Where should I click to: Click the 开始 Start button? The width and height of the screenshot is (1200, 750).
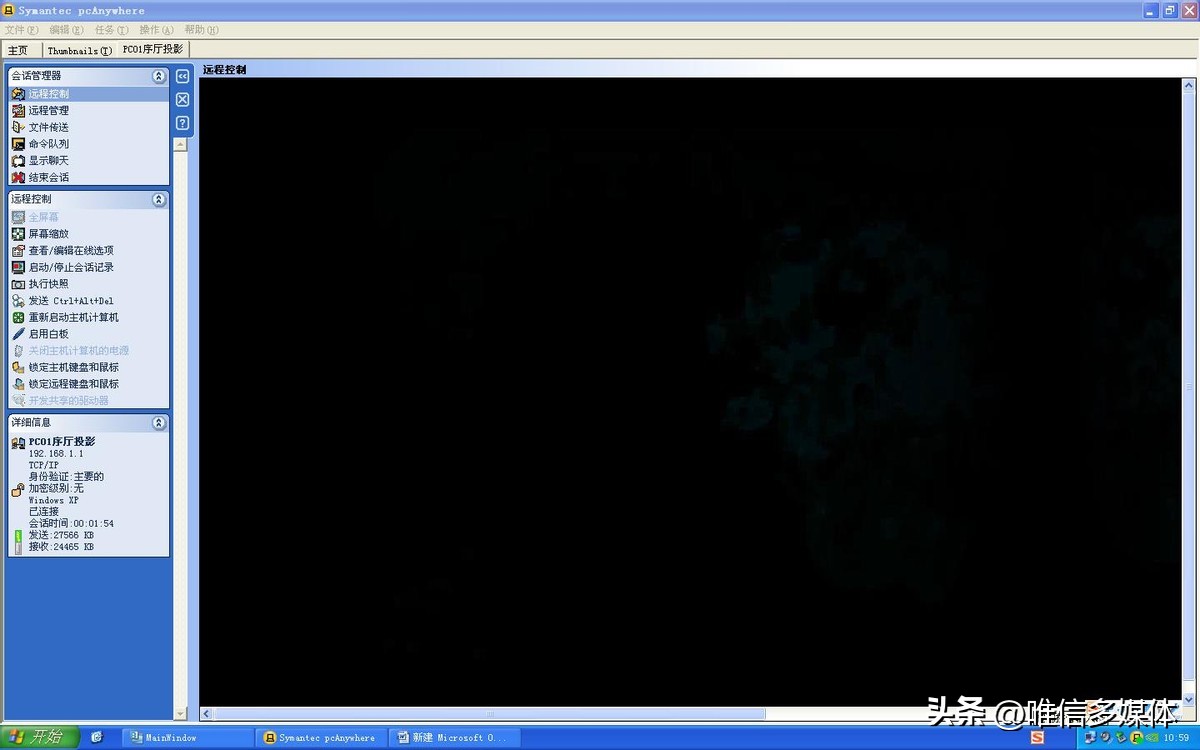[x=40, y=737]
